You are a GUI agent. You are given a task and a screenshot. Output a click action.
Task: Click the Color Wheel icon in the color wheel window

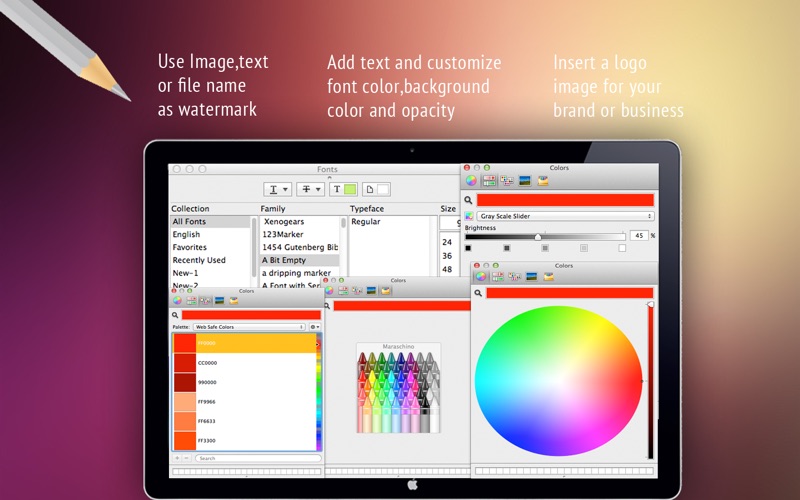tap(481, 277)
